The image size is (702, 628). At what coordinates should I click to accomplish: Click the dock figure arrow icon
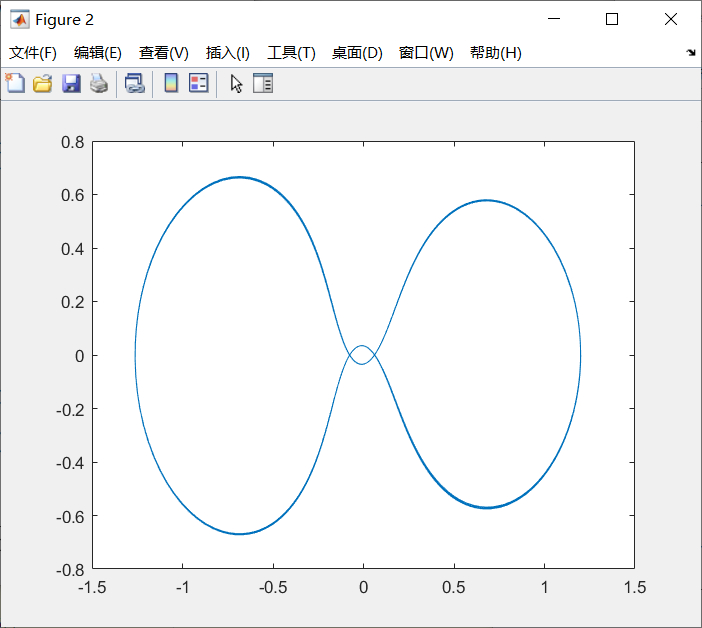tap(691, 53)
